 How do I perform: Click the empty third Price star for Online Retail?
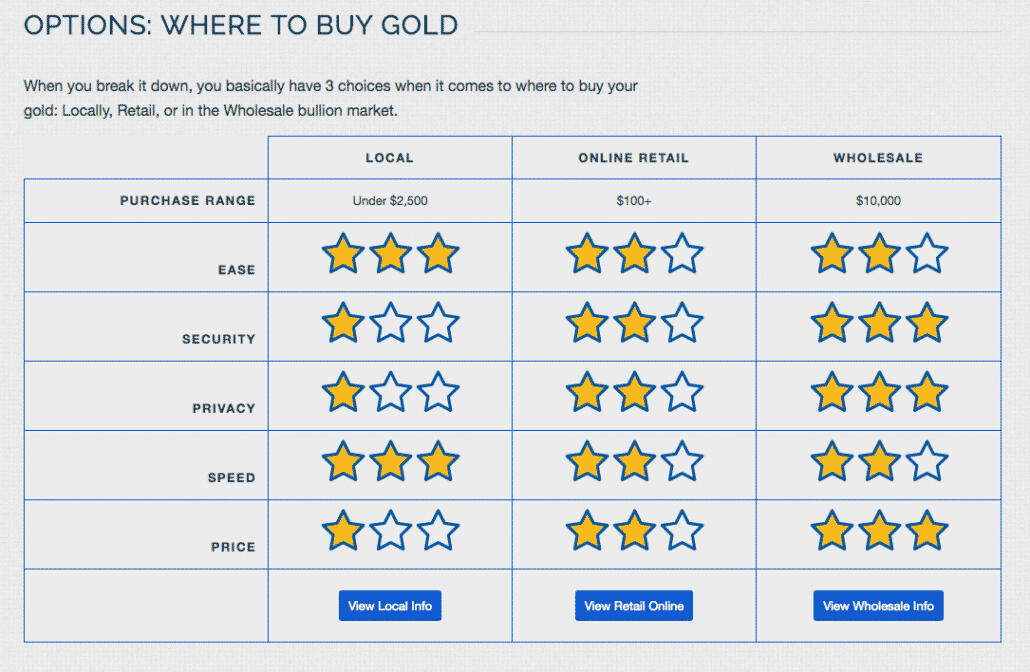pyautogui.click(x=681, y=532)
